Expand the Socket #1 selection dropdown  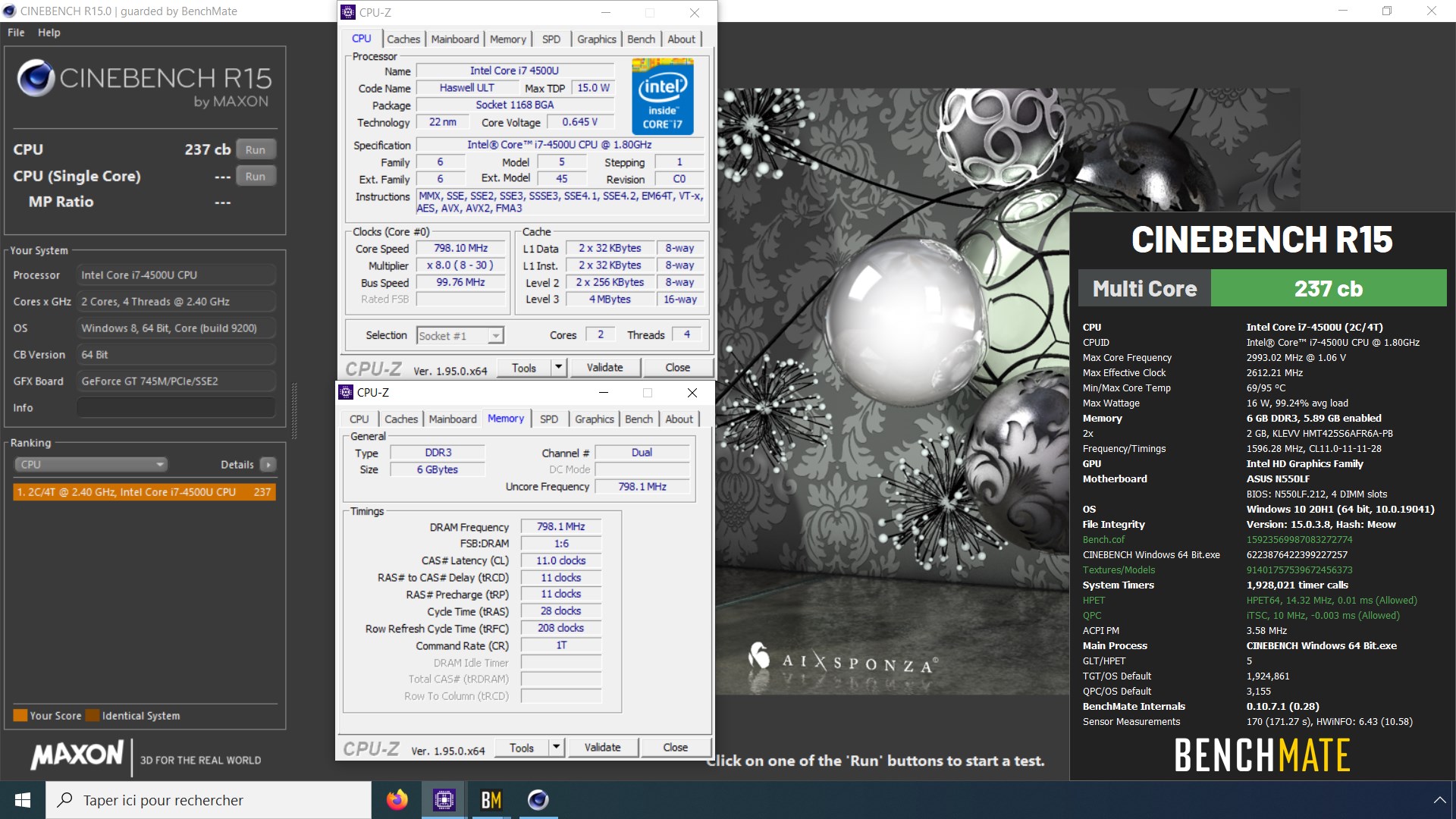pos(495,336)
